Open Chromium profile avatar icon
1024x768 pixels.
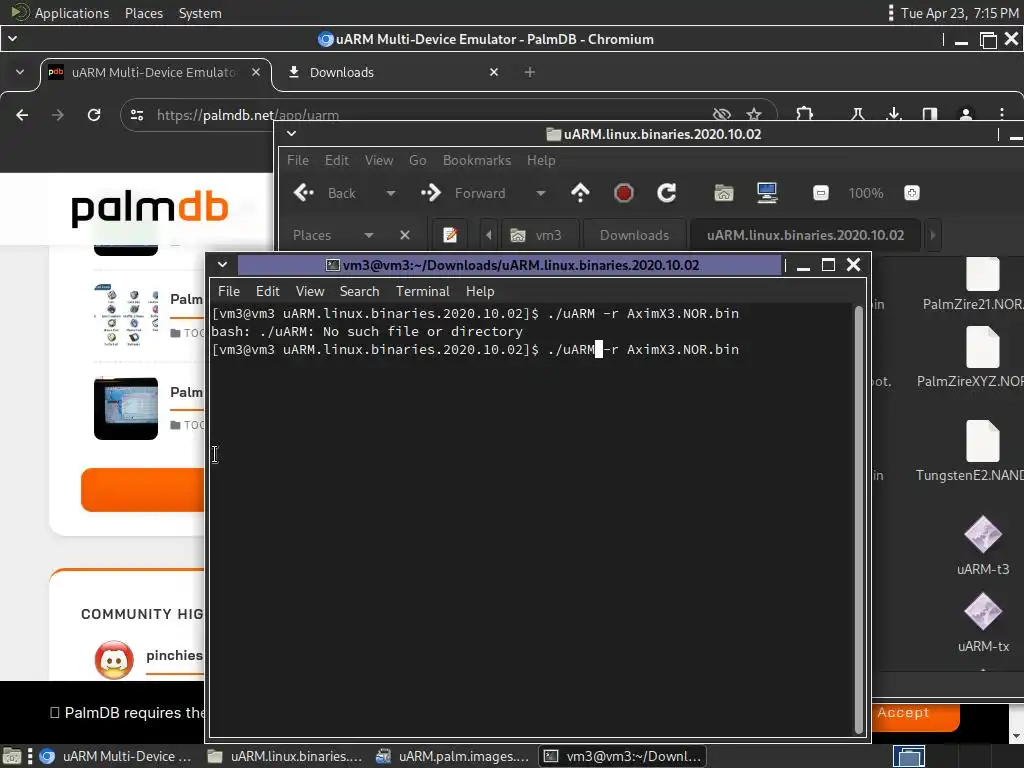tap(966, 115)
